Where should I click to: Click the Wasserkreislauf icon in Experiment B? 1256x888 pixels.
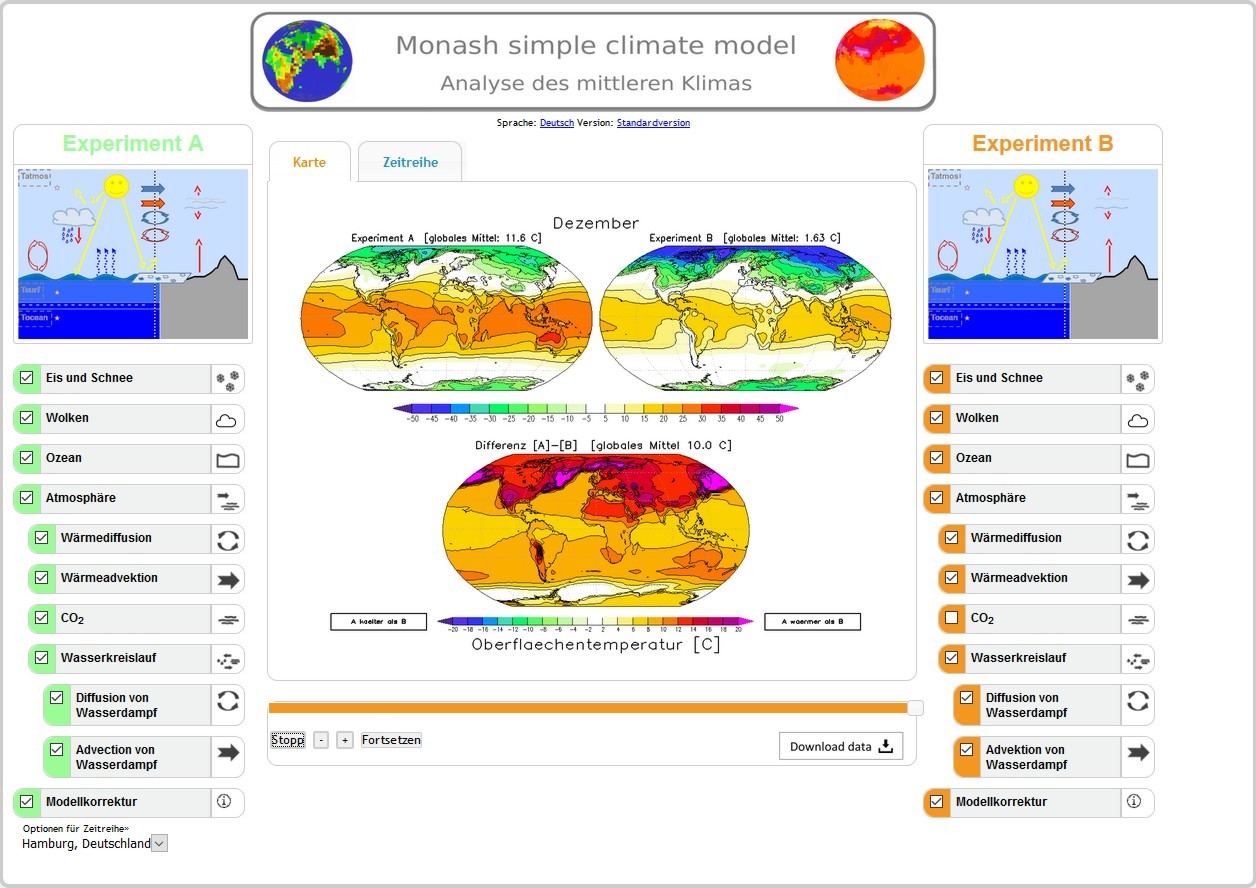[x=1137, y=659]
